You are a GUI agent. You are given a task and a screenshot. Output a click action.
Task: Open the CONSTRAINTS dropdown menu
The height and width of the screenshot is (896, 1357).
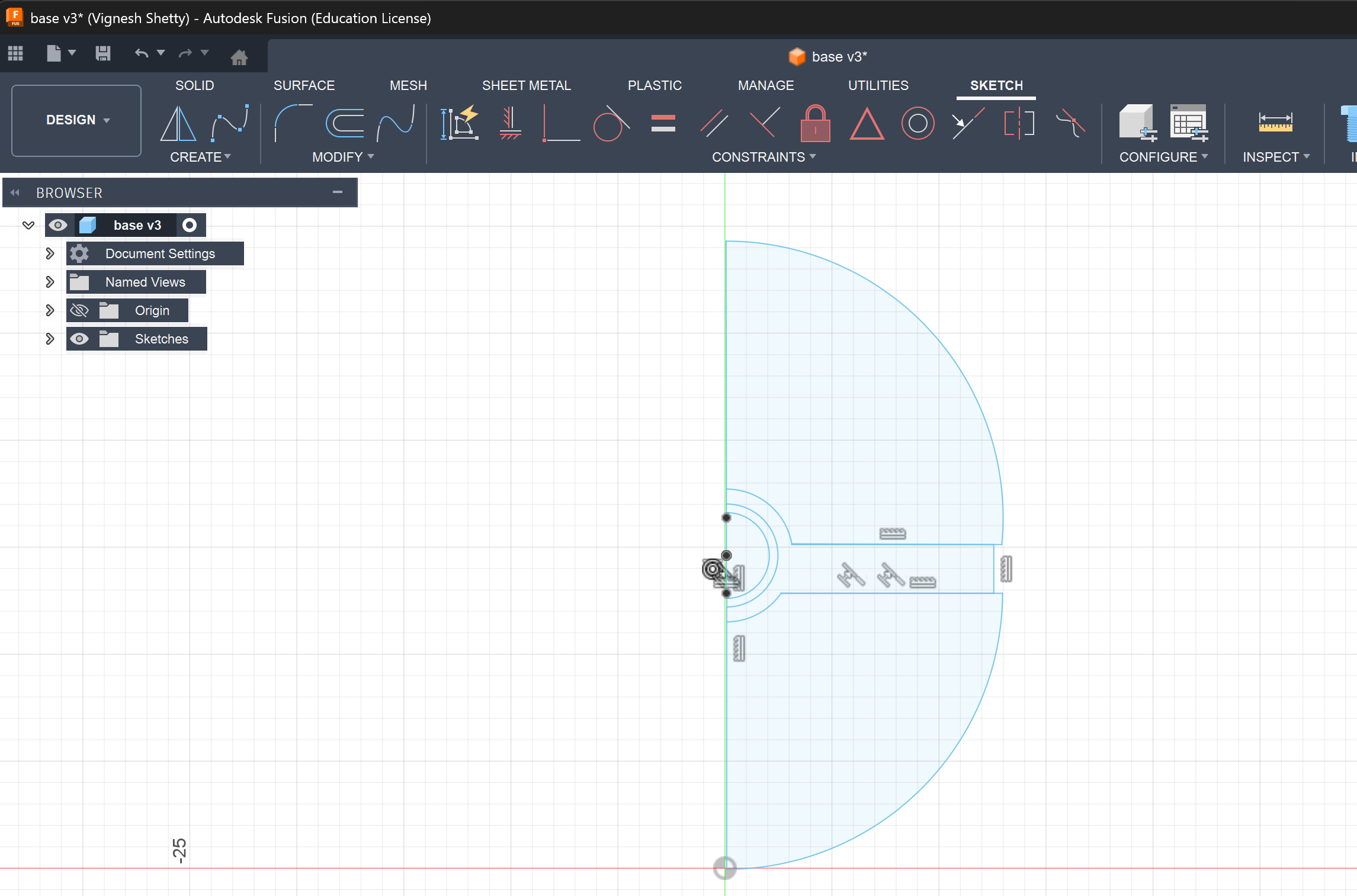pyautogui.click(x=763, y=157)
